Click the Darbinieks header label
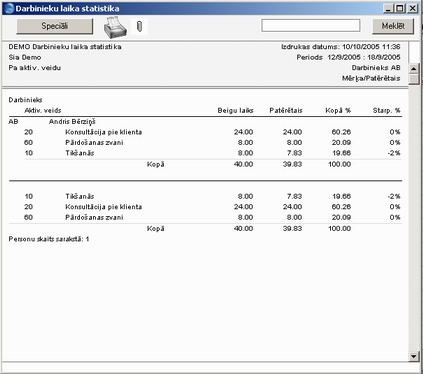 (25, 100)
